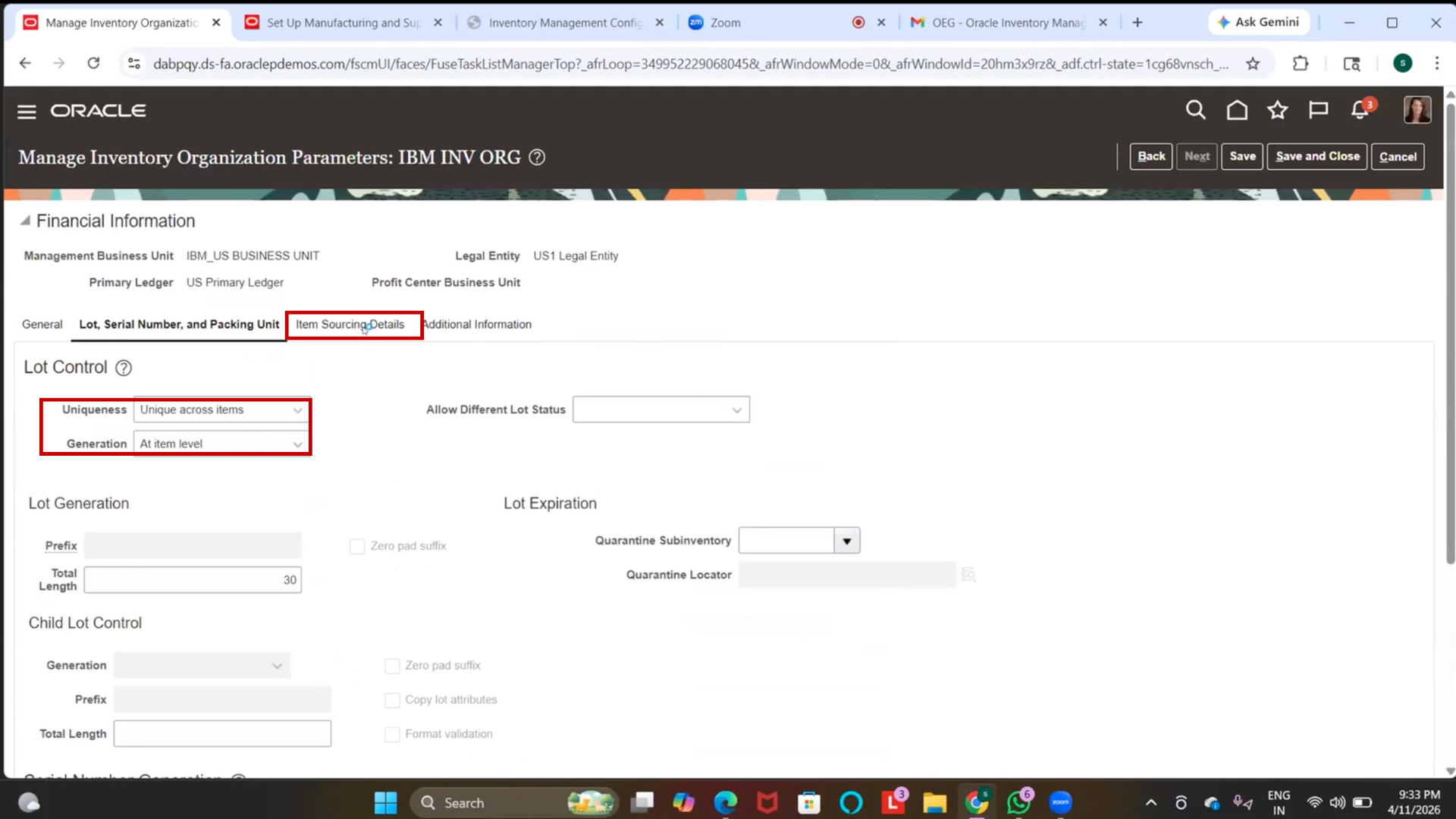This screenshot has width=1456, height=819.
Task: Click Save and Close button
Action: [x=1317, y=156]
